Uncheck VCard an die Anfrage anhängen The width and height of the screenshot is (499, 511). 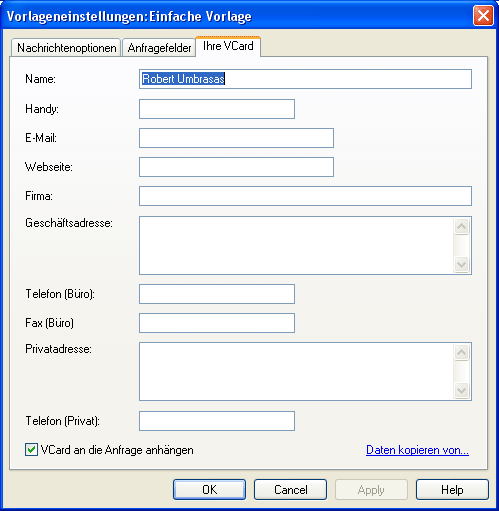(x=31, y=450)
